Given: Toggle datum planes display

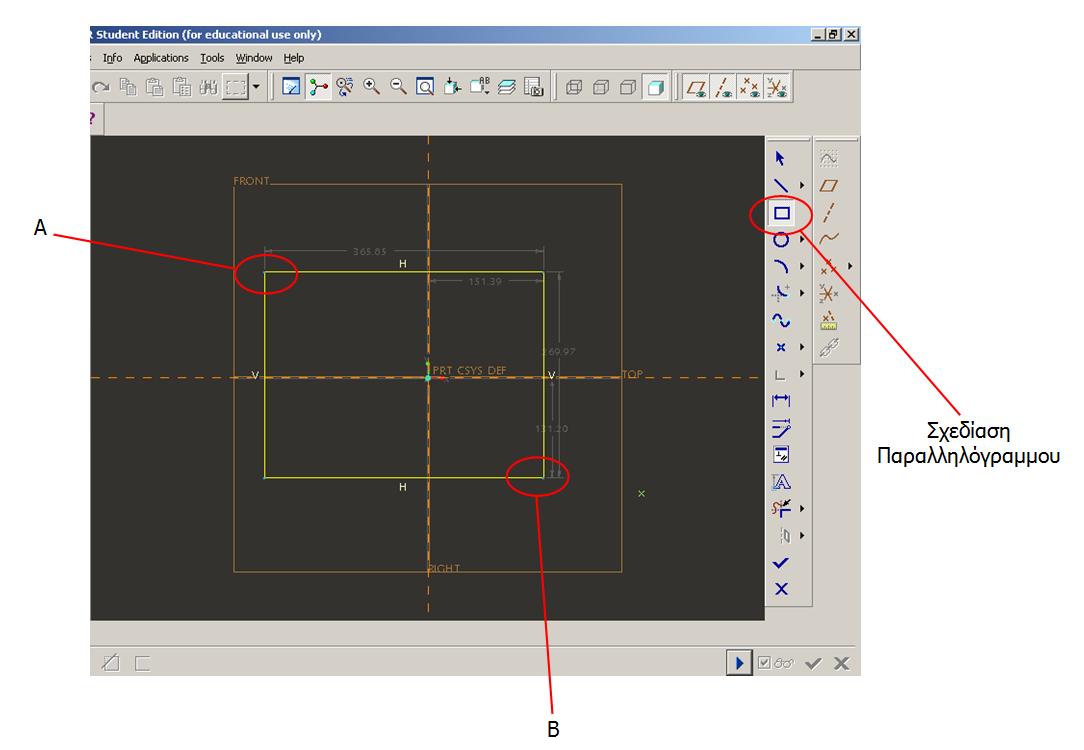Looking at the screenshot, I should pos(695,87).
